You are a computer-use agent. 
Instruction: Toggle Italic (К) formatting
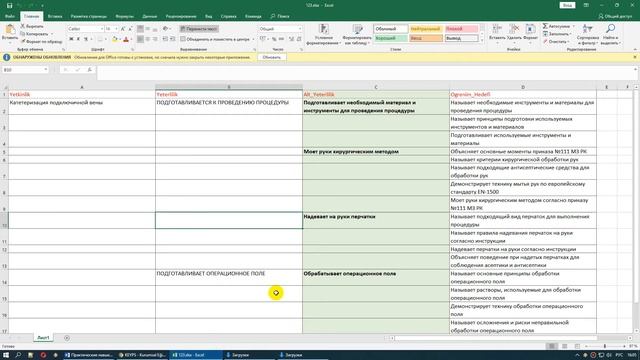click(x=78, y=39)
